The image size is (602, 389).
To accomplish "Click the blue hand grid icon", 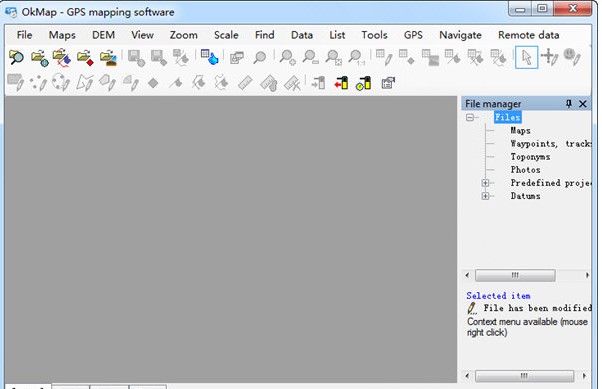I will coord(210,57).
